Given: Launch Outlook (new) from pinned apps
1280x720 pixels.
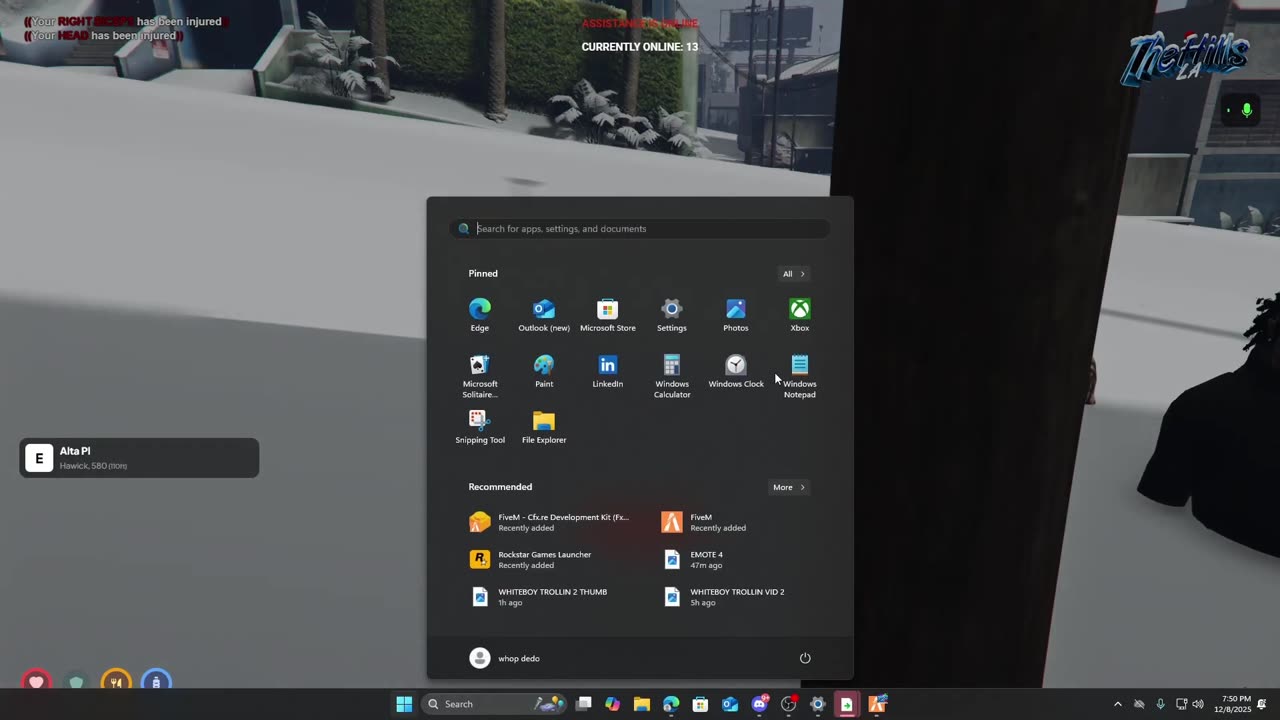Looking at the screenshot, I should pyautogui.click(x=544, y=314).
